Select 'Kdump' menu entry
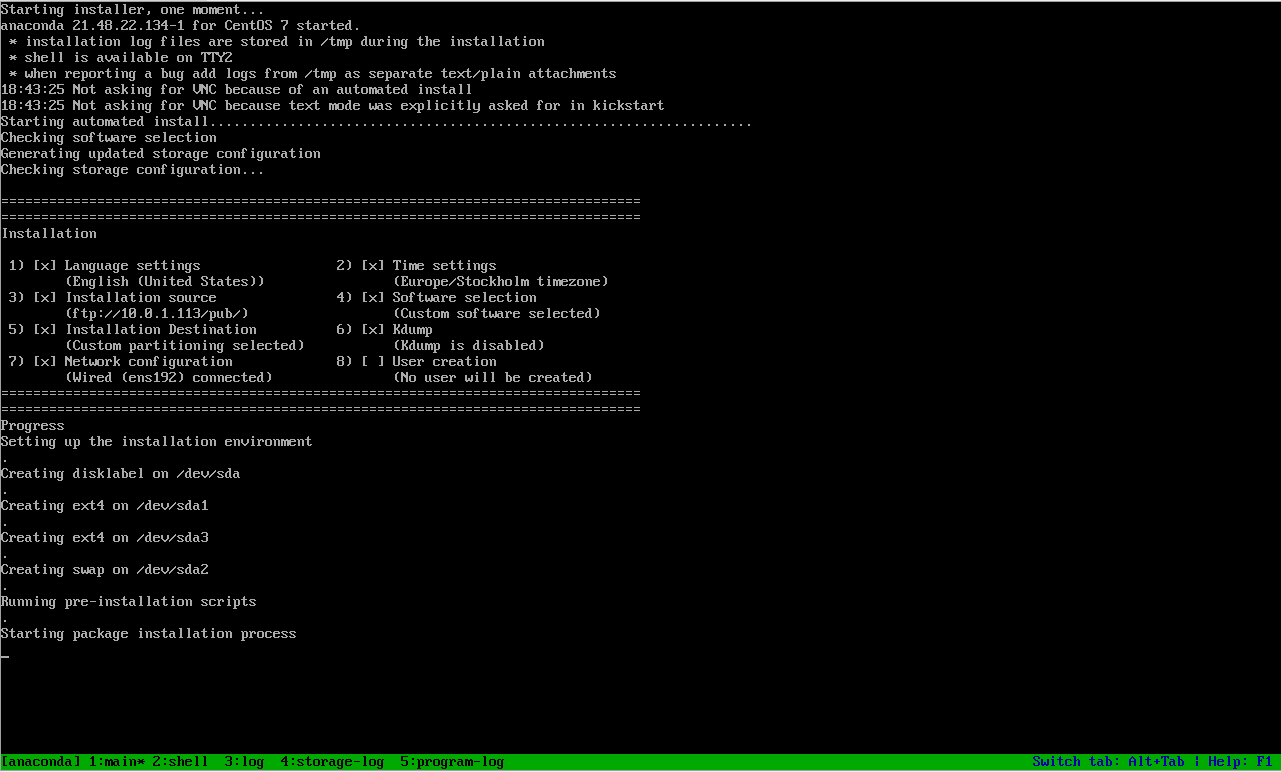This screenshot has height=772, width=1281. pos(412,330)
